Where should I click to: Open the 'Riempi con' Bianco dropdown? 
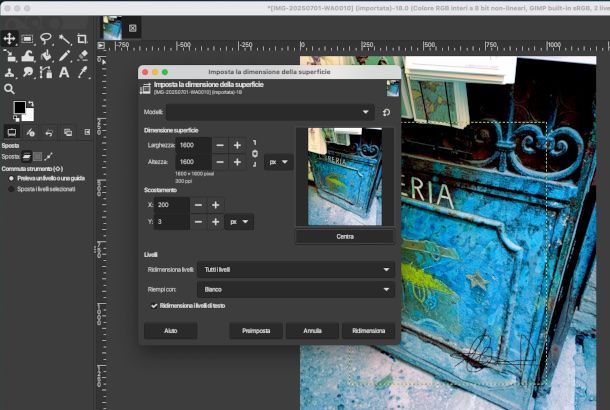[x=294, y=289]
